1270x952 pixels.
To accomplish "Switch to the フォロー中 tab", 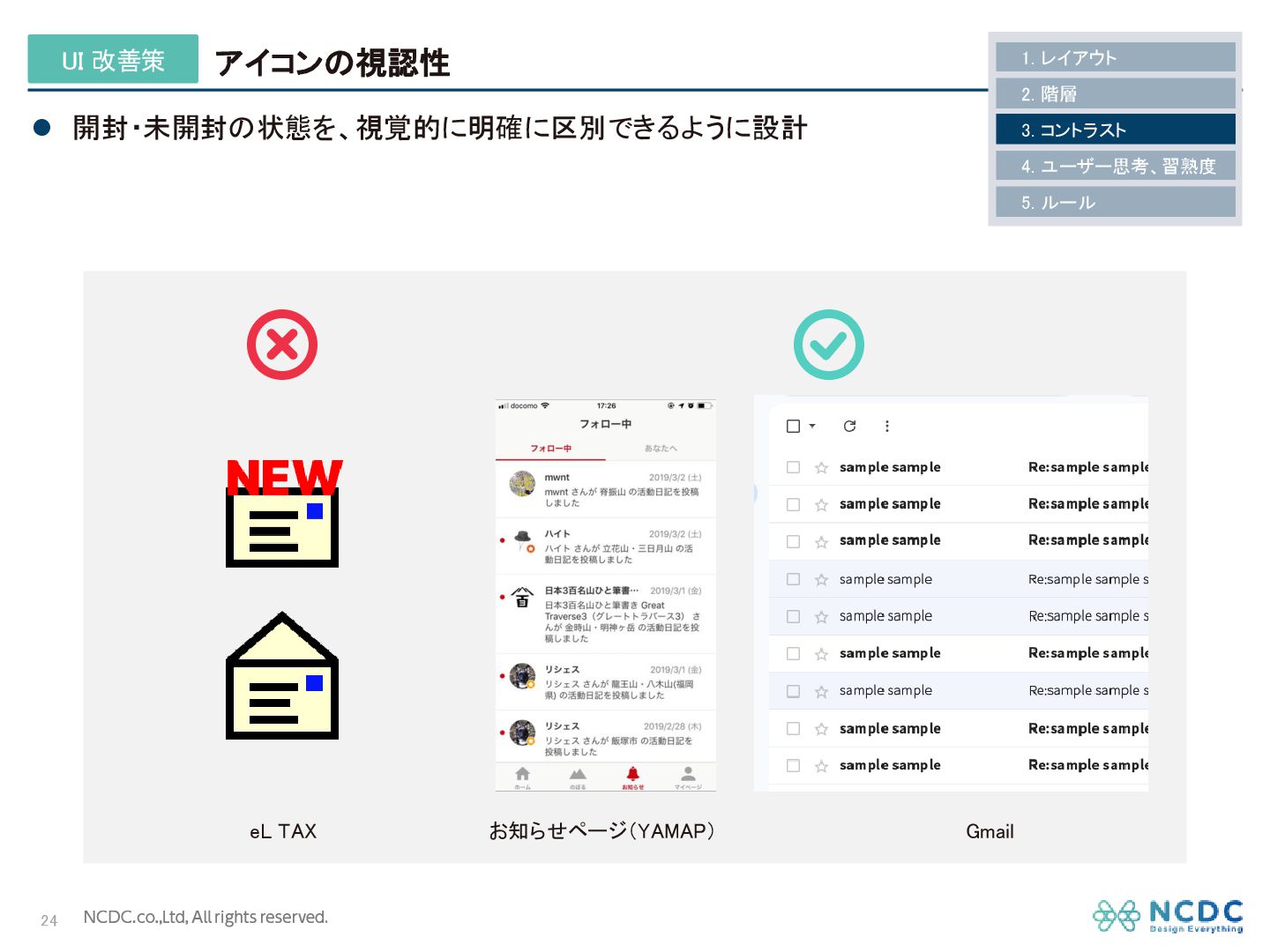I will (550, 449).
